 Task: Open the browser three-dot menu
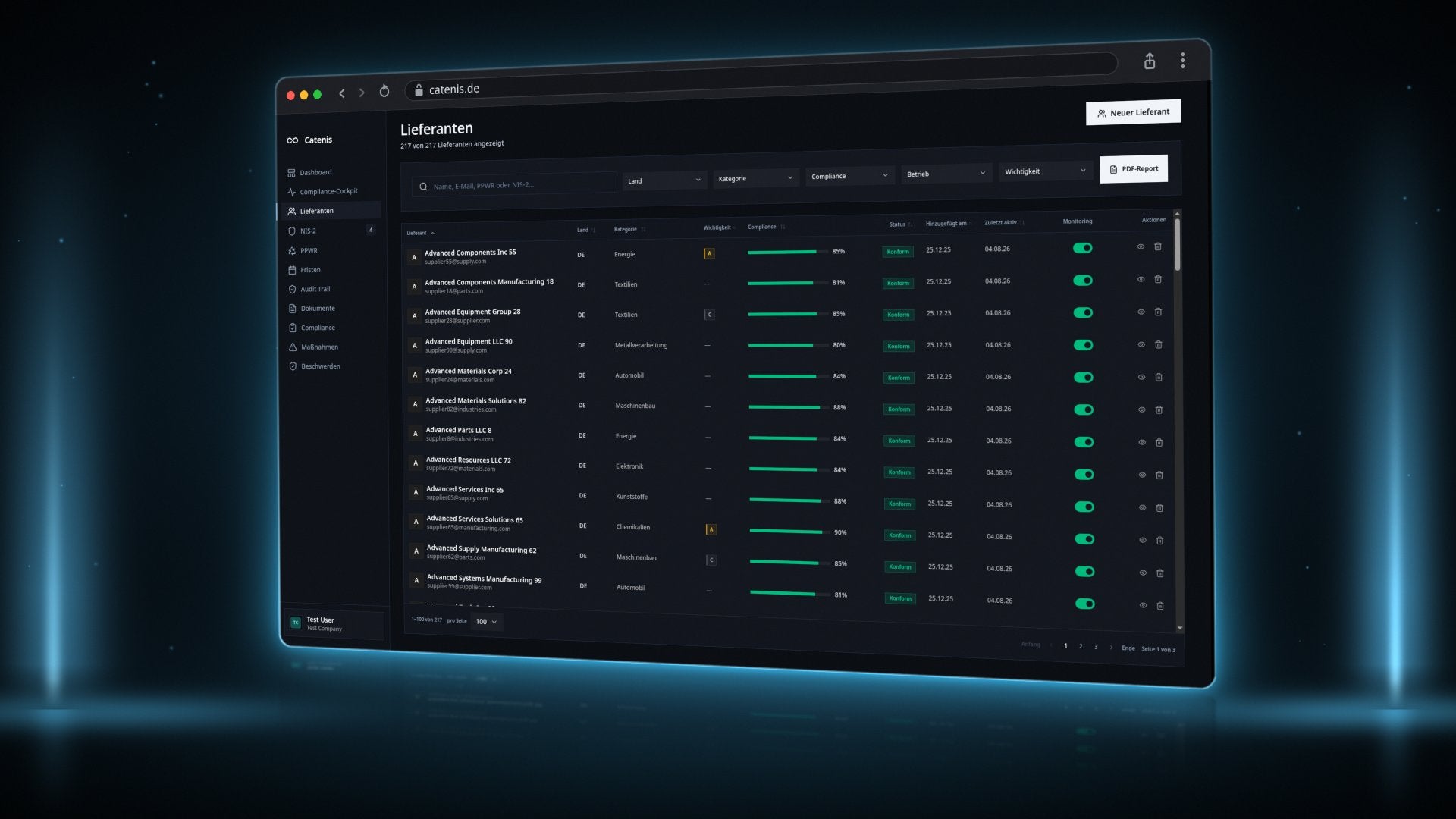[x=1183, y=61]
